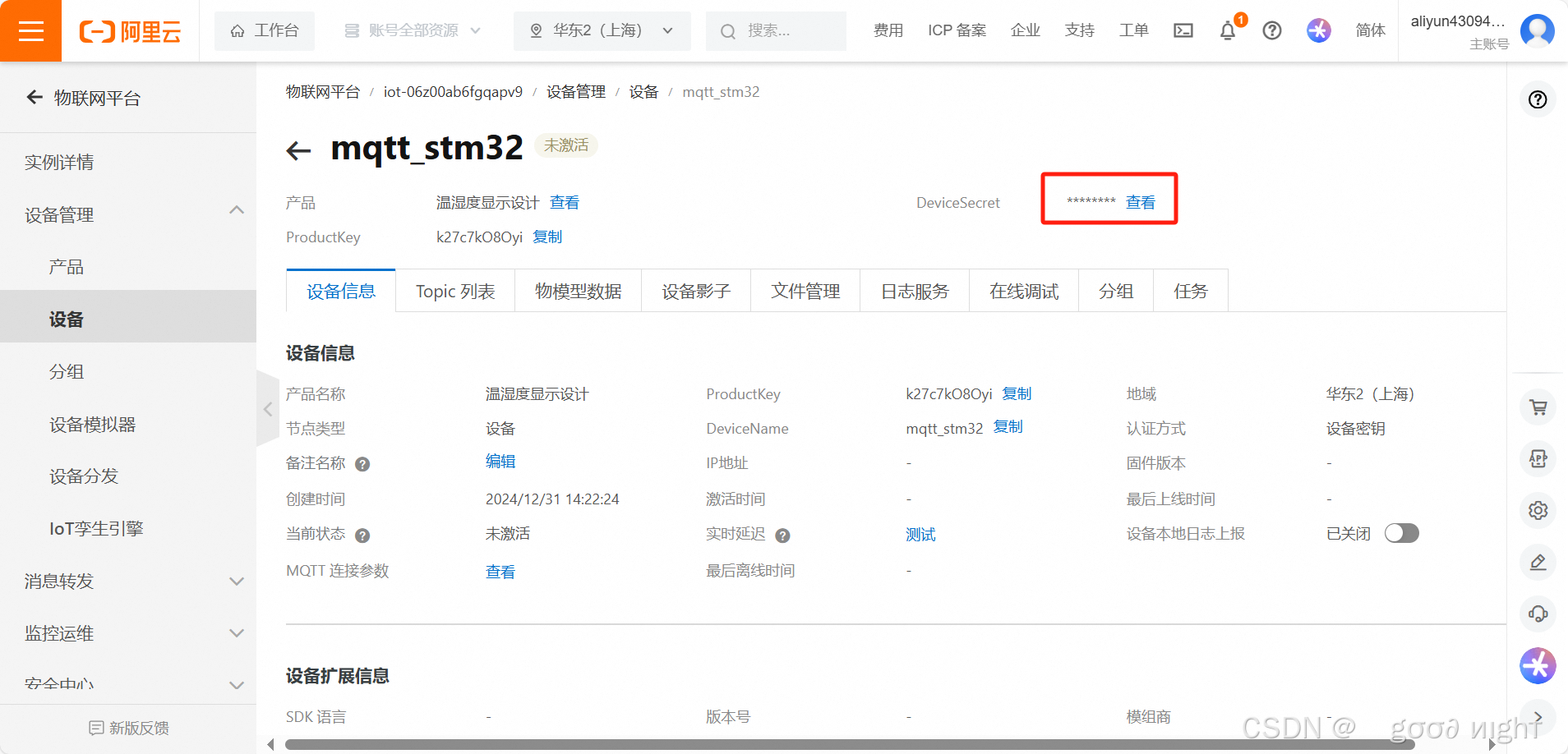
Task: Collapse the left sidebar with side handle
Action: tap(268, 408)
